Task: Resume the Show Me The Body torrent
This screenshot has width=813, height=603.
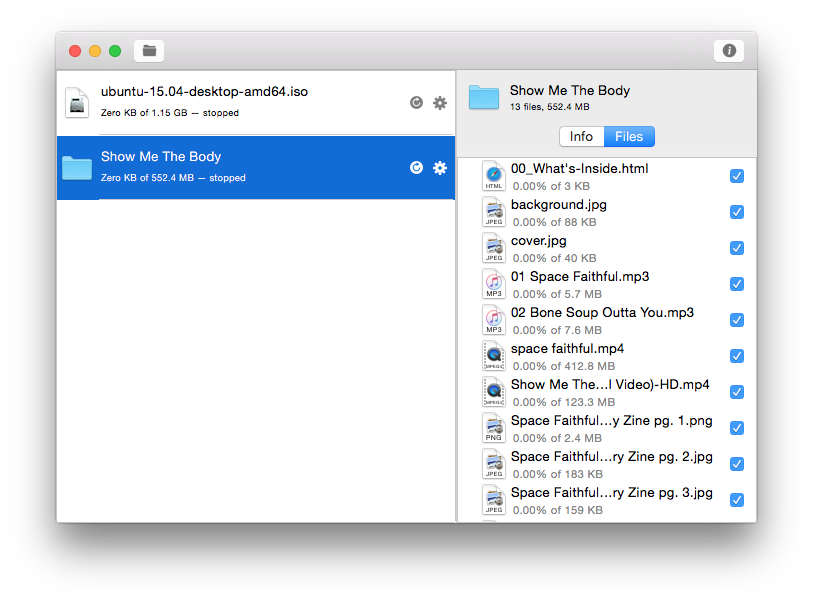Action: 416,167
